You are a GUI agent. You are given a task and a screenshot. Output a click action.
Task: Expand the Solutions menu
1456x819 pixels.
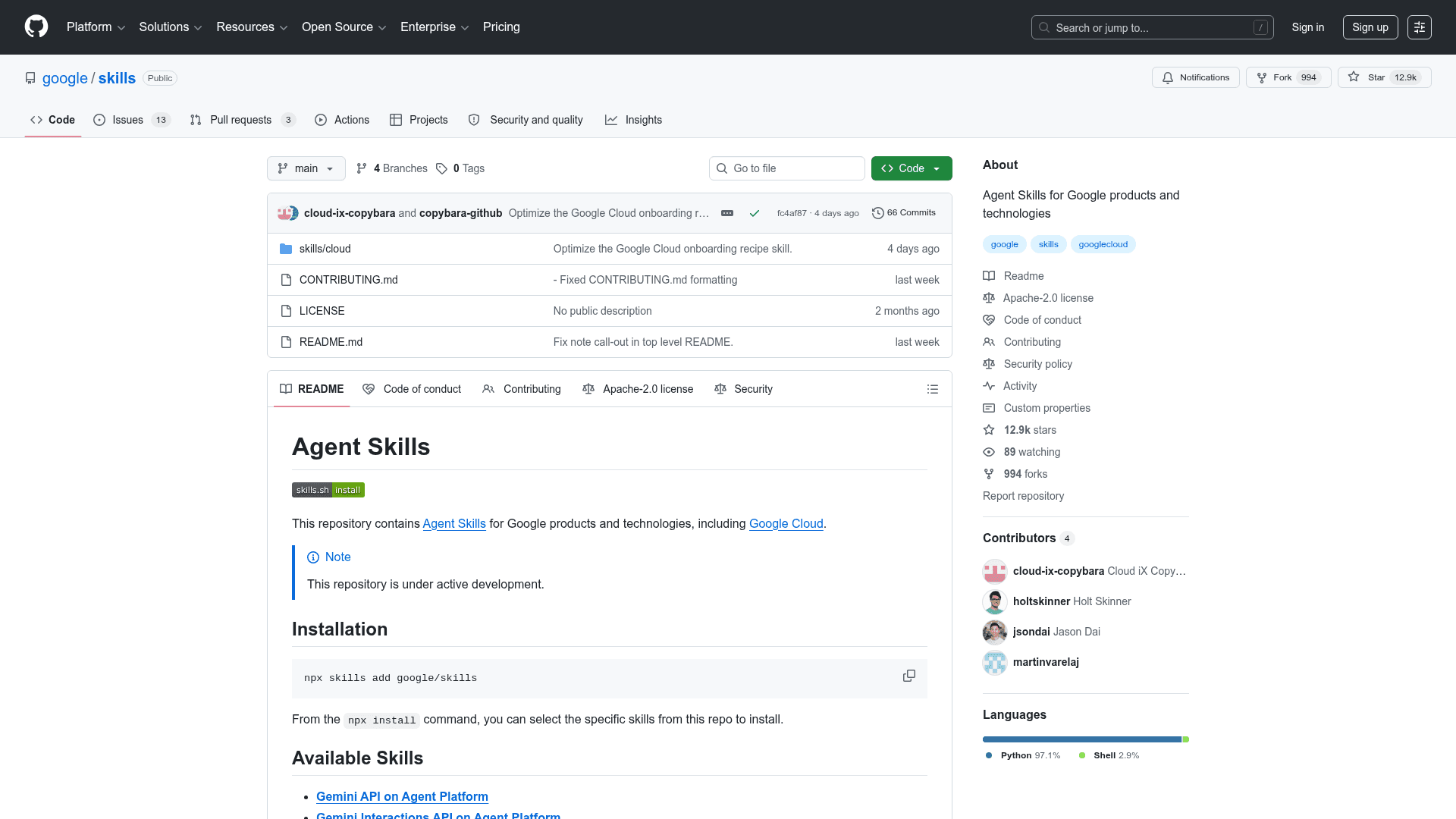point(170,27)
